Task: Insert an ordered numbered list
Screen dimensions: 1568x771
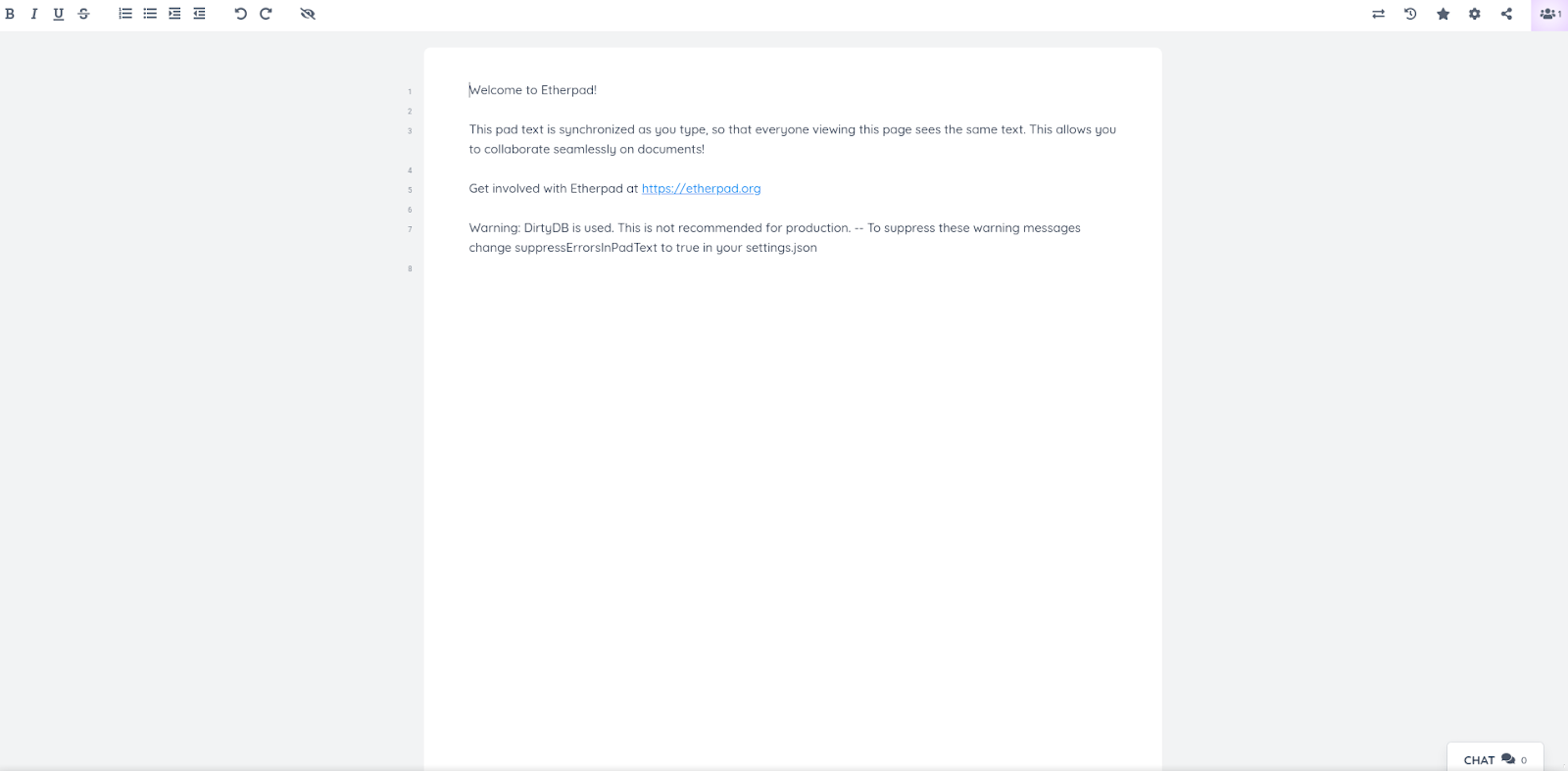Action: 125,14
